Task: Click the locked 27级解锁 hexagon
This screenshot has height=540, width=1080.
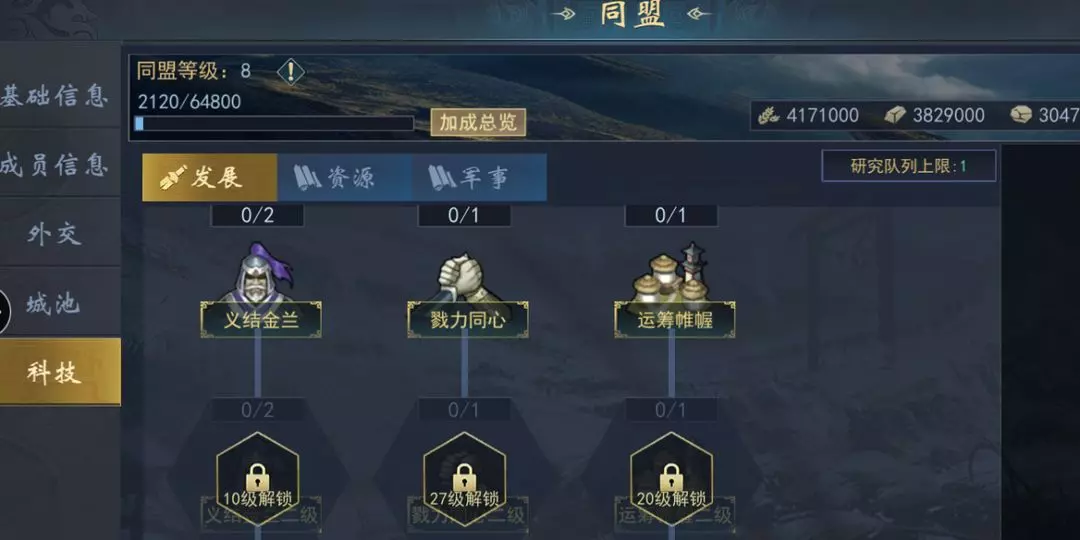Action: pyautogui.click(x=464, y=479)
